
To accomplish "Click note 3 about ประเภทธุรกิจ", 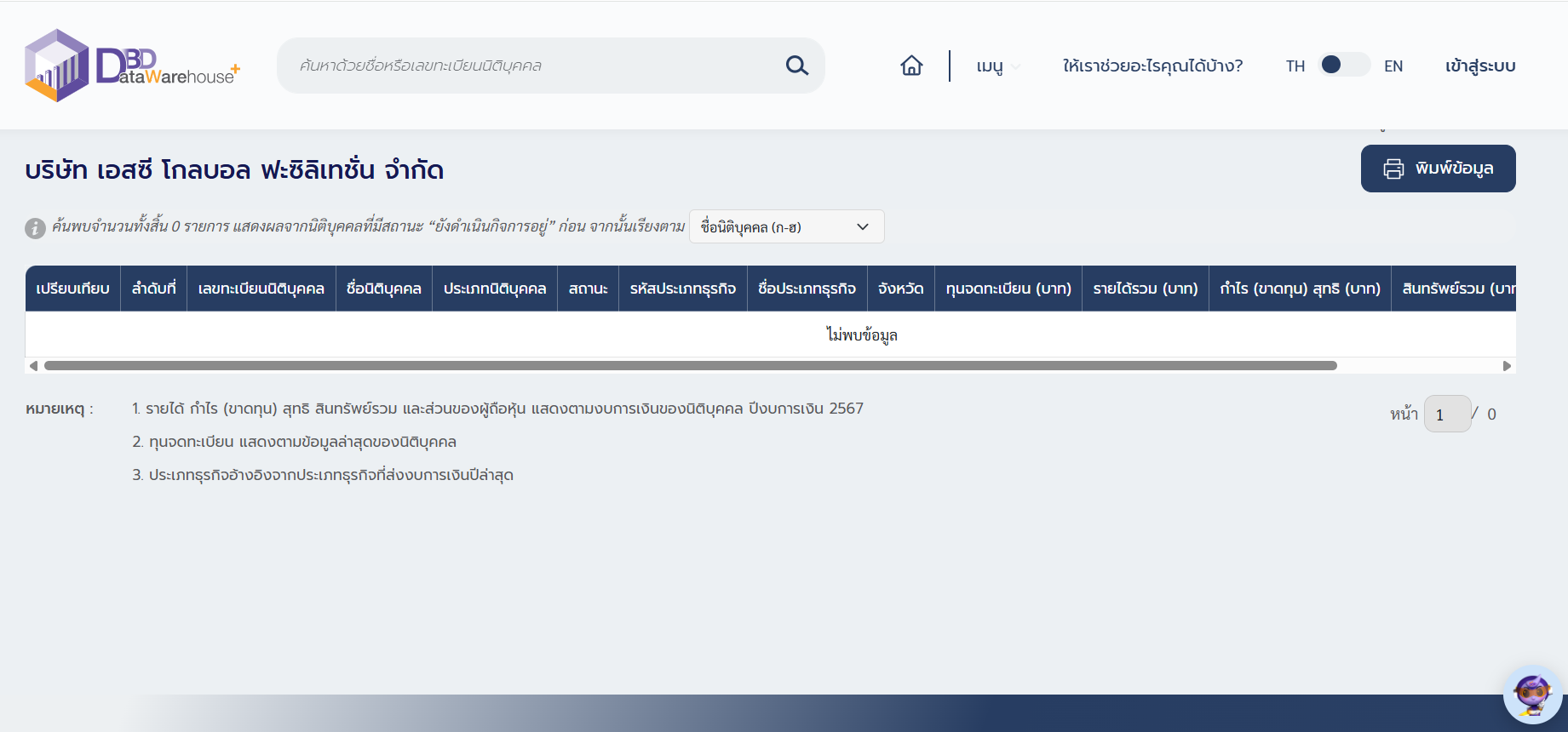I will (x=323, y=475).
